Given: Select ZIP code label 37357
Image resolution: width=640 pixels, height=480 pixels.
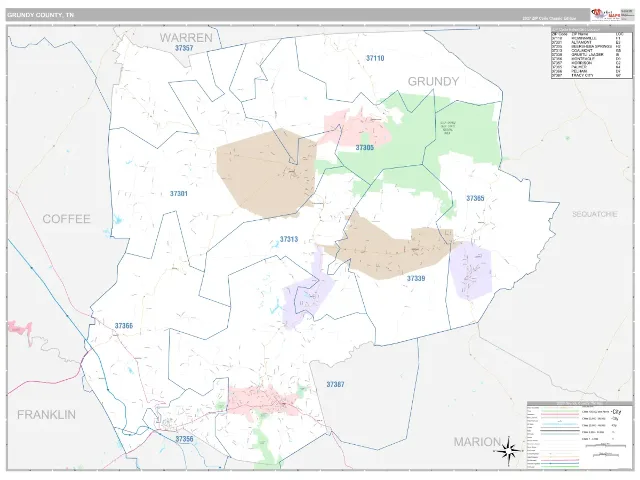Looking at the screenshot, I should coord(184,48).
